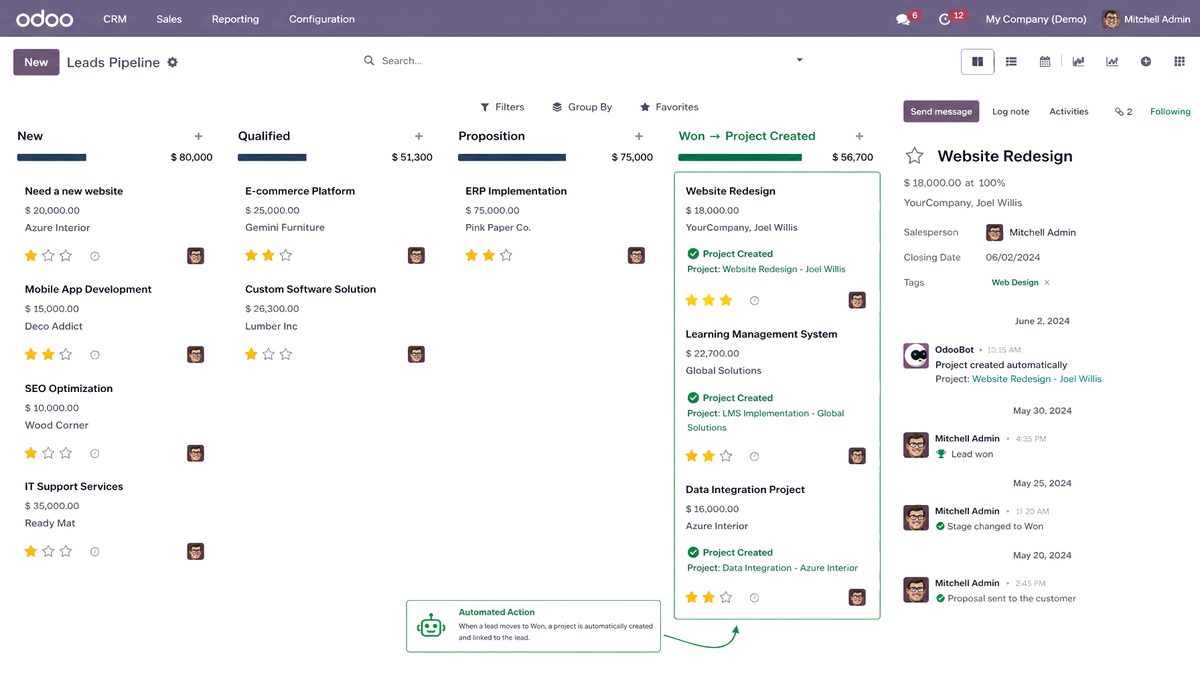Switch to the List view icon
The width and height of the screenshot is (1200, 685).
[1011, 62]
